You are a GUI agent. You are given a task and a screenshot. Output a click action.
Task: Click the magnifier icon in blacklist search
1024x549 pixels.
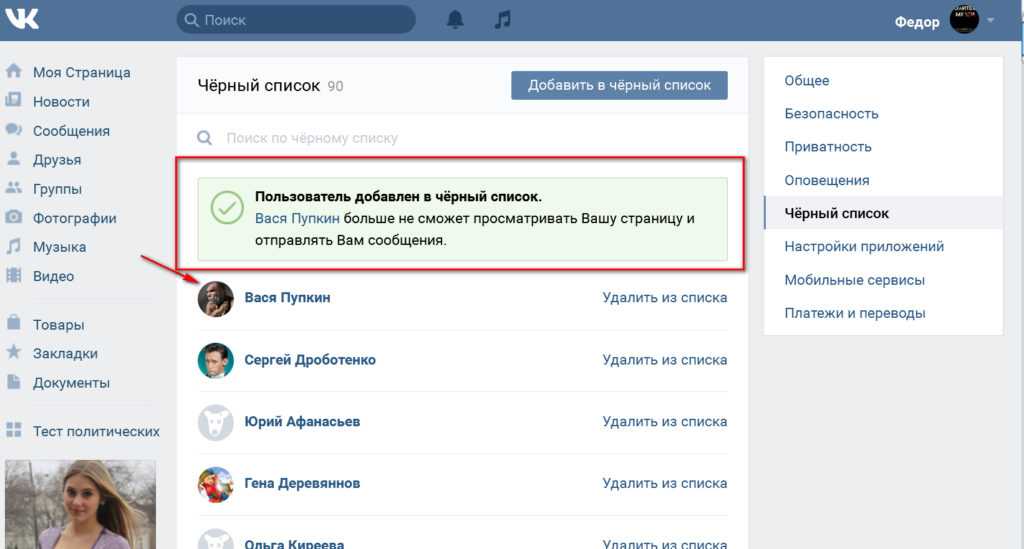pos(204,138)
